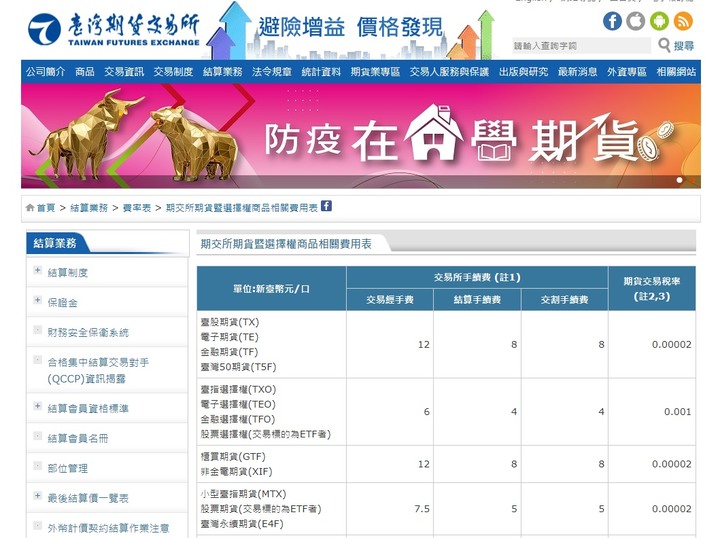720x538 pixels.
Task: Open the 交易資訊 menu
Action: pyautogui.click(x=124, y=72)
